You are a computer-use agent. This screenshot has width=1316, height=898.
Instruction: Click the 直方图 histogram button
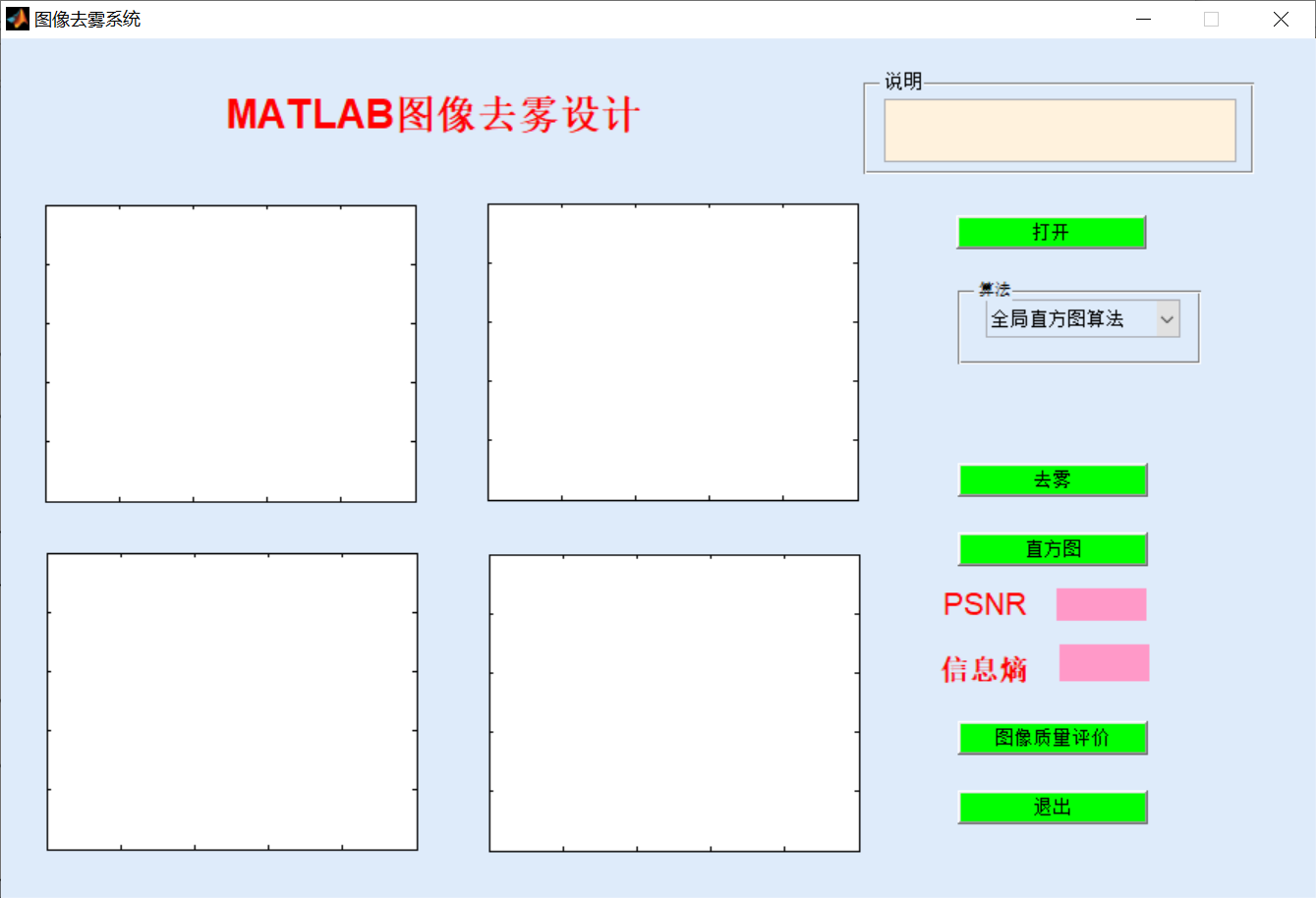(x=1053, y=549)
